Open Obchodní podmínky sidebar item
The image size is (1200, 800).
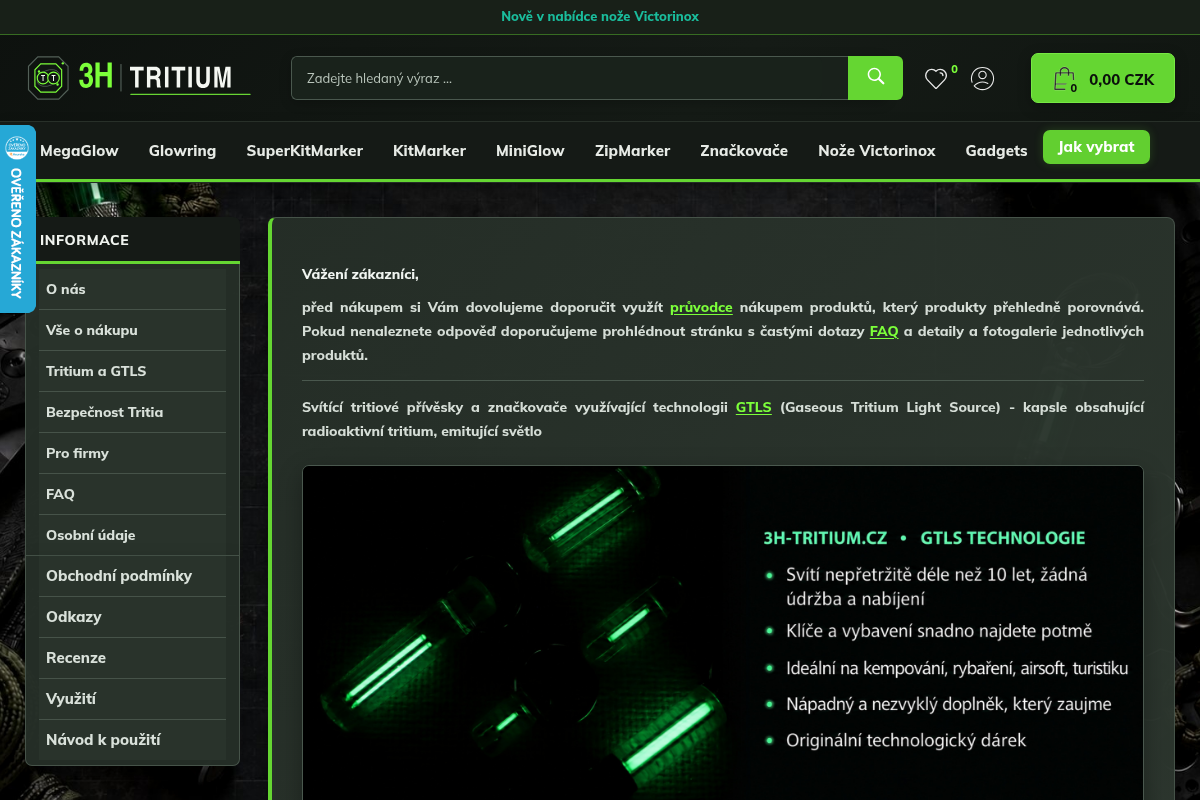(x=133, y=576)
